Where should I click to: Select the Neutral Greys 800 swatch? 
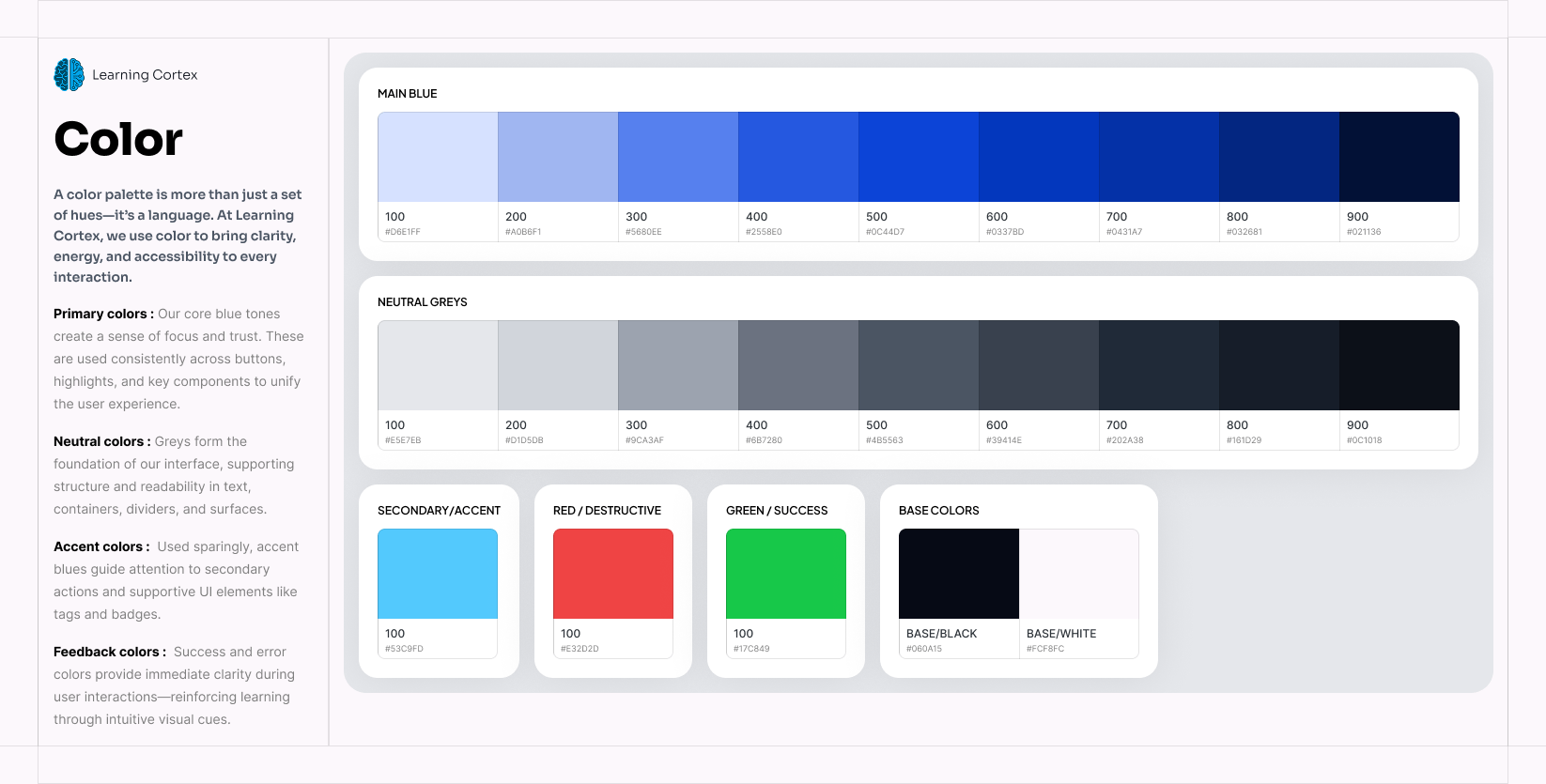[x=1279, y=365]
